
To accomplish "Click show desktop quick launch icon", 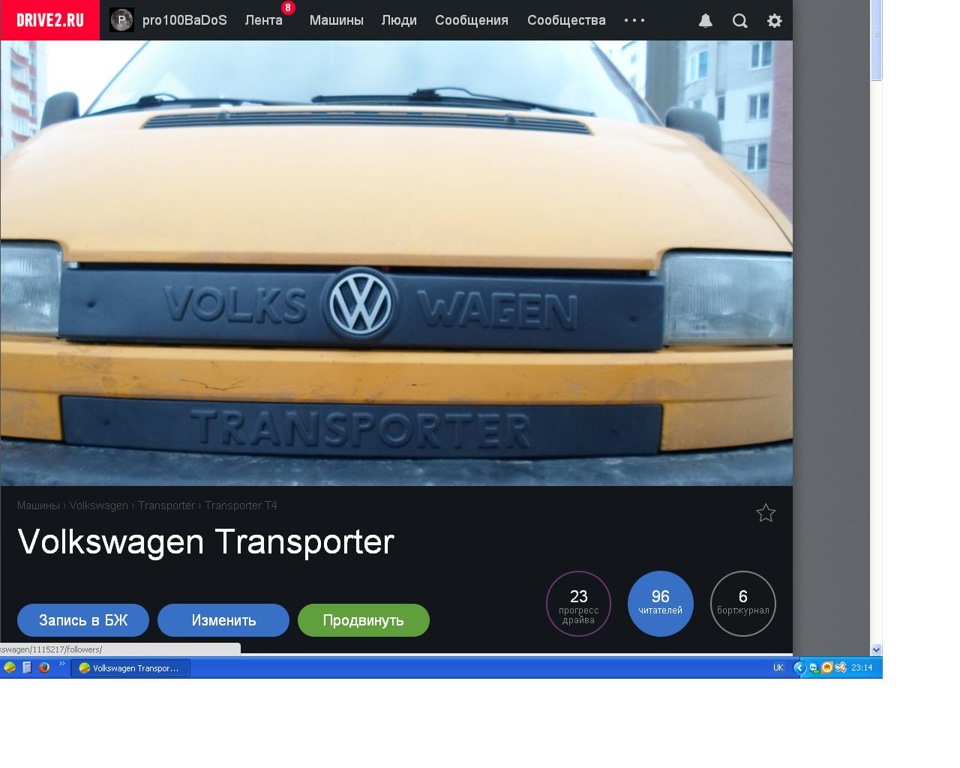I will pos(27,668).
